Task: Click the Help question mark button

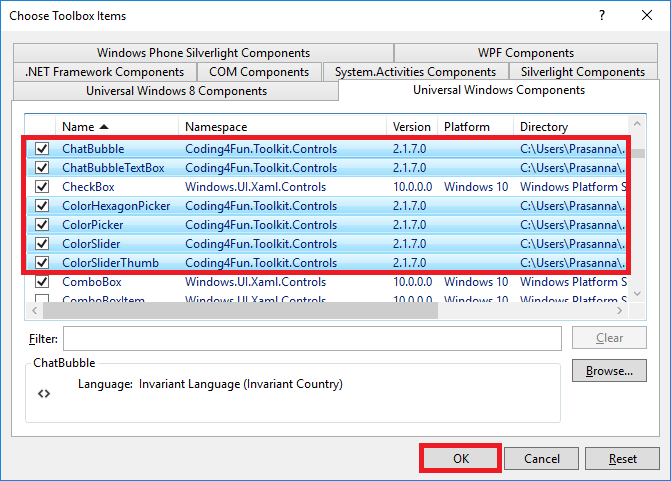Action: pos(602,16)
